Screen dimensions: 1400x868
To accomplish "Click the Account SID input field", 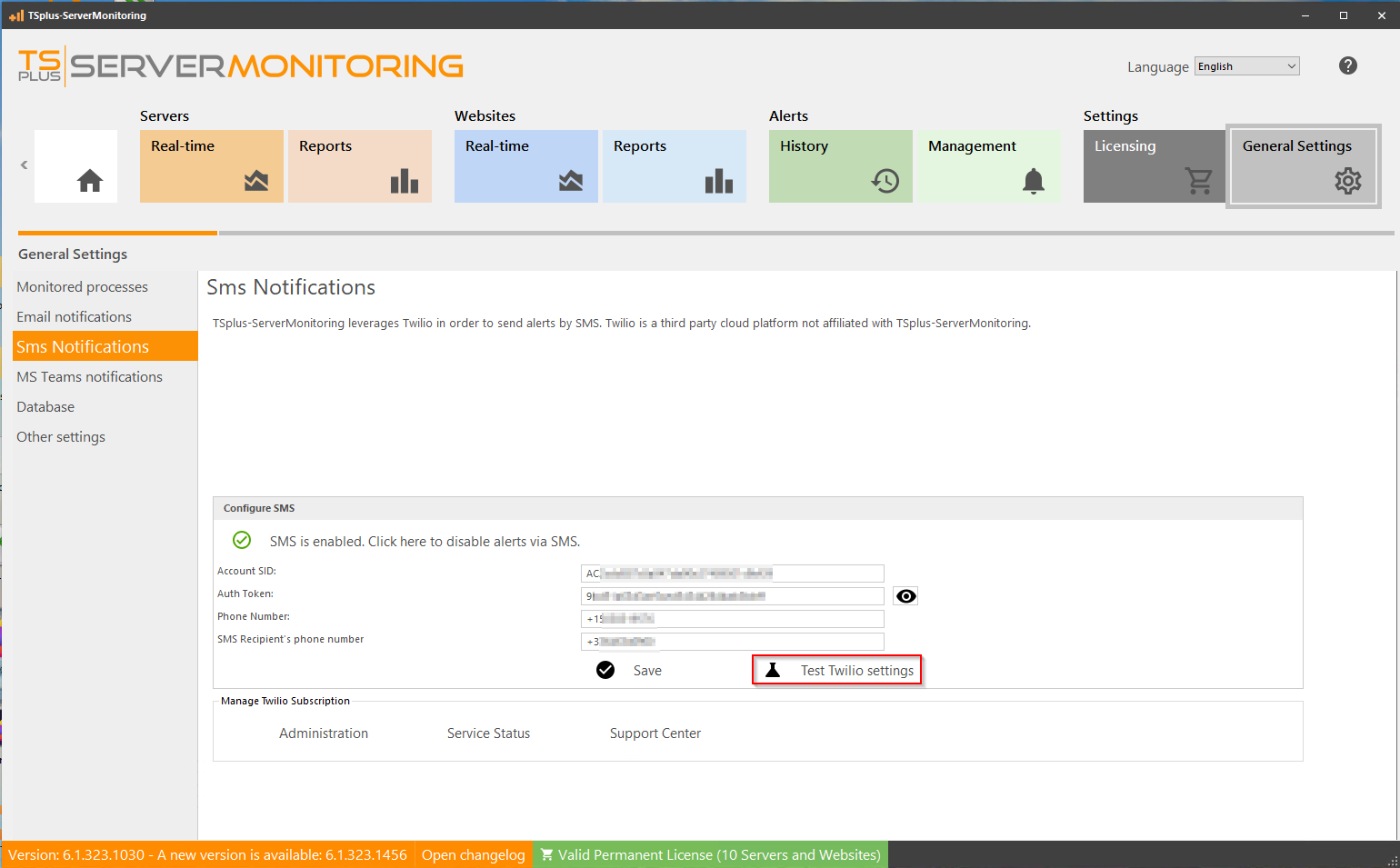I will (732, 574).
